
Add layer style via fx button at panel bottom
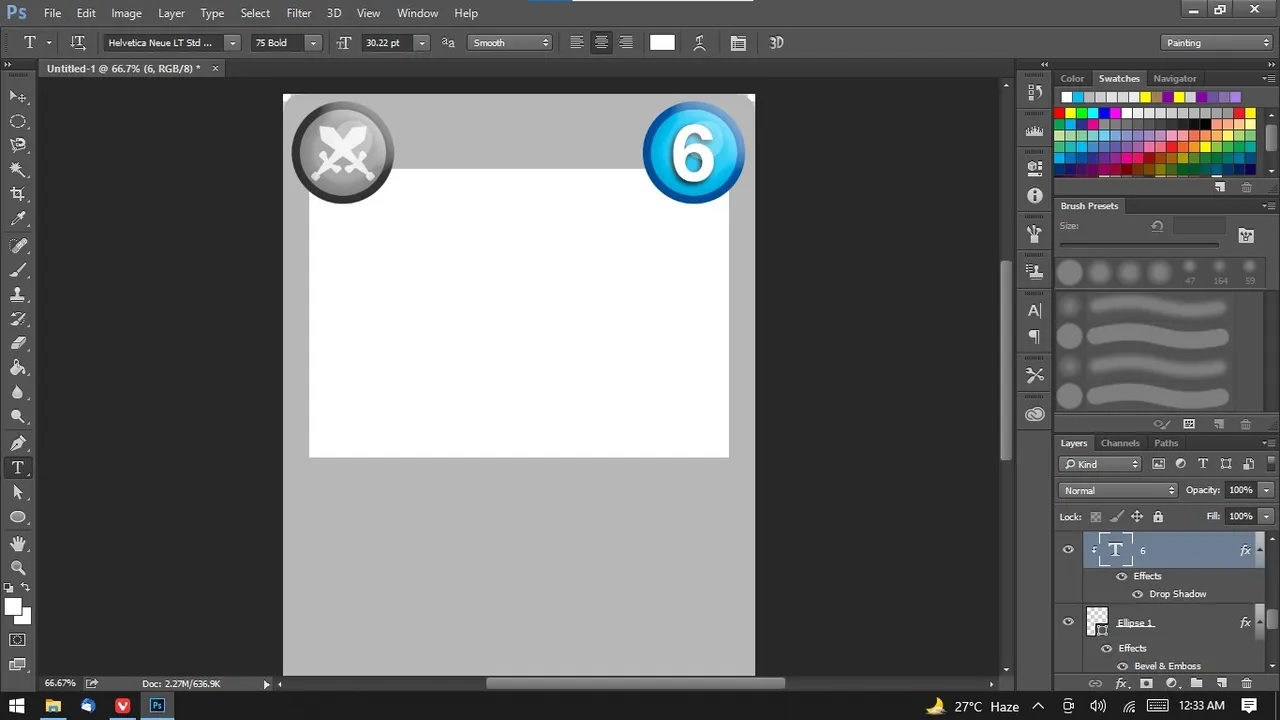[1121, 684]
